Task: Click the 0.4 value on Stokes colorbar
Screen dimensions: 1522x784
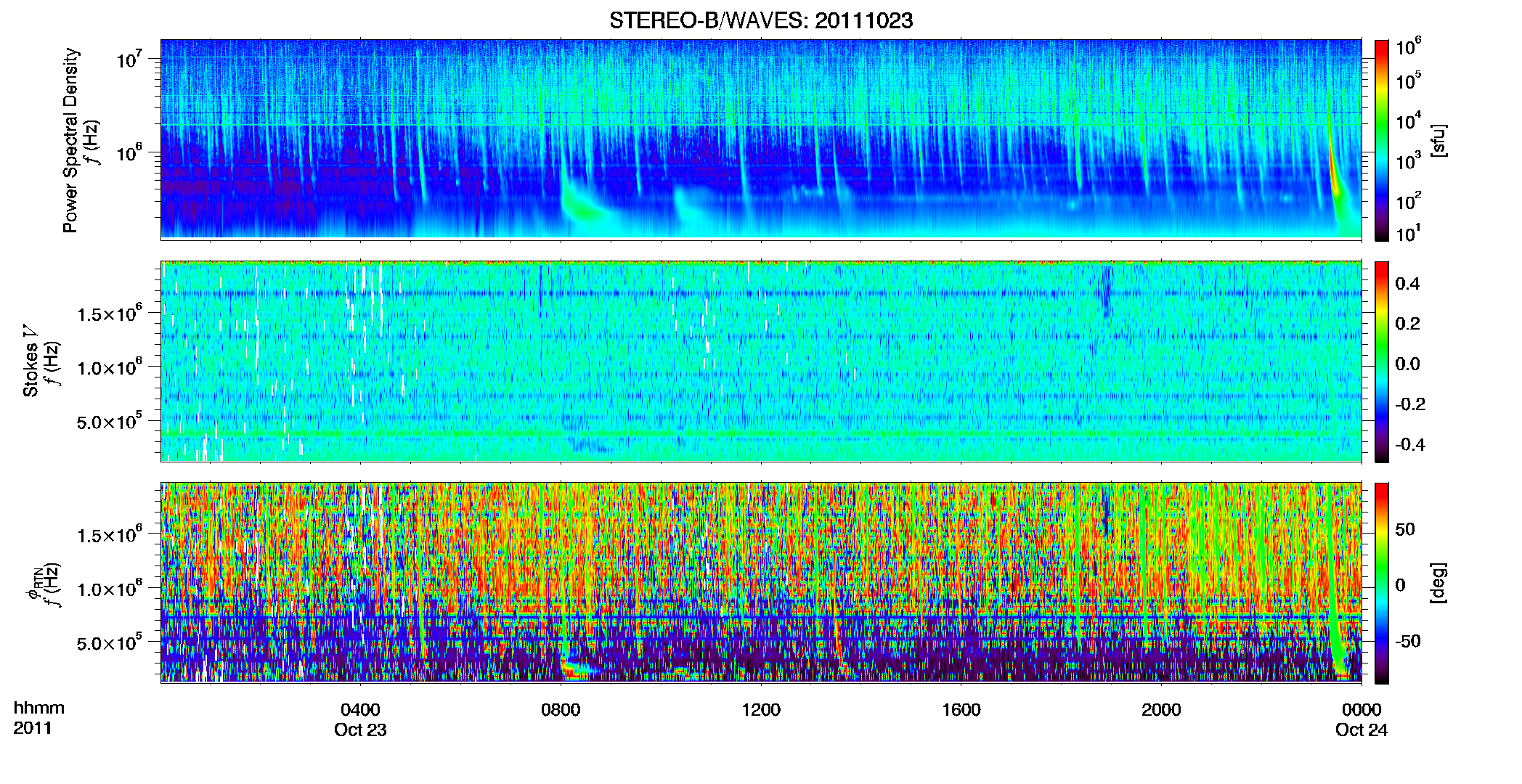Action: (x=1407, y=284)
